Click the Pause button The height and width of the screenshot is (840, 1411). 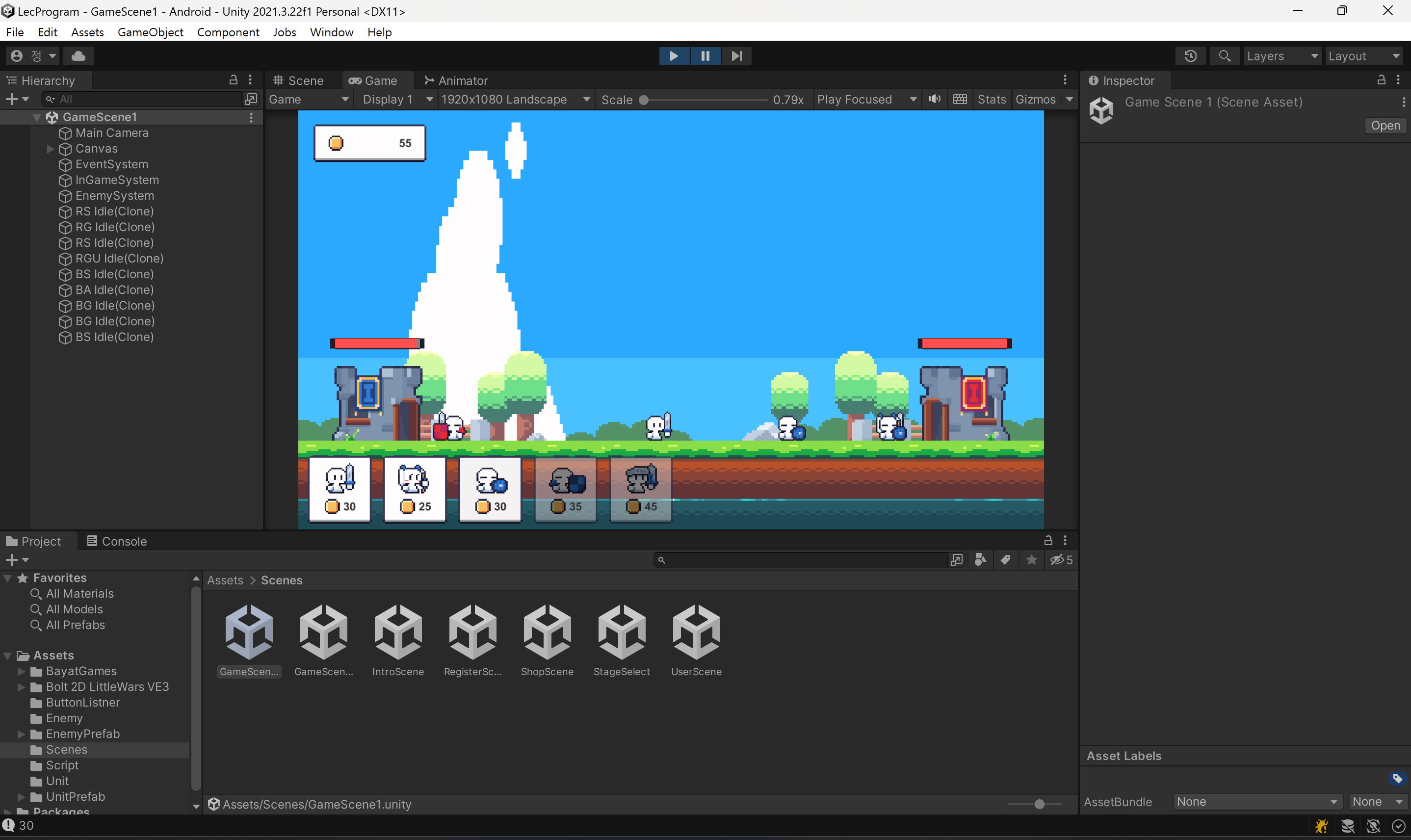pyautogui.click(x=705, y=56)
